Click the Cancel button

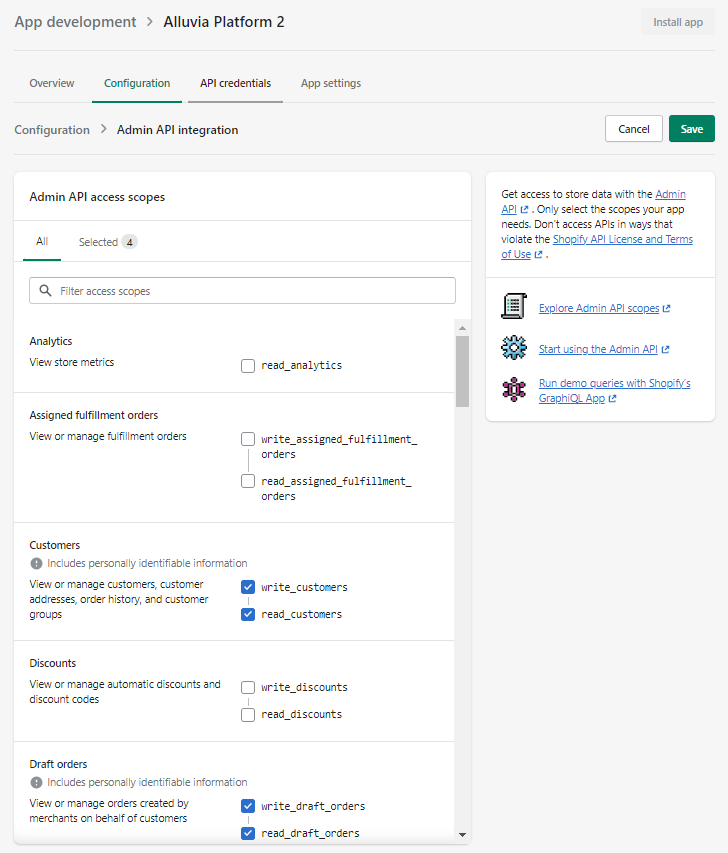633,128
